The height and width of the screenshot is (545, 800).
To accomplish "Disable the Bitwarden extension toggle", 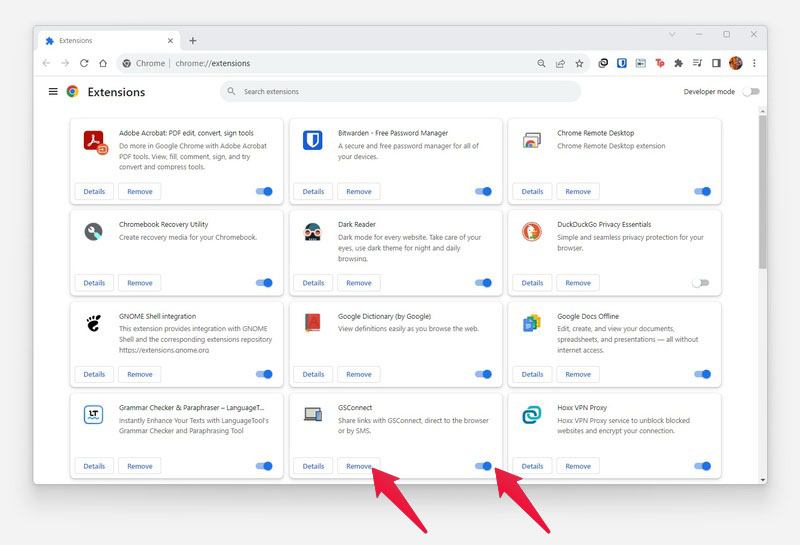I will [x=483, y=191].
